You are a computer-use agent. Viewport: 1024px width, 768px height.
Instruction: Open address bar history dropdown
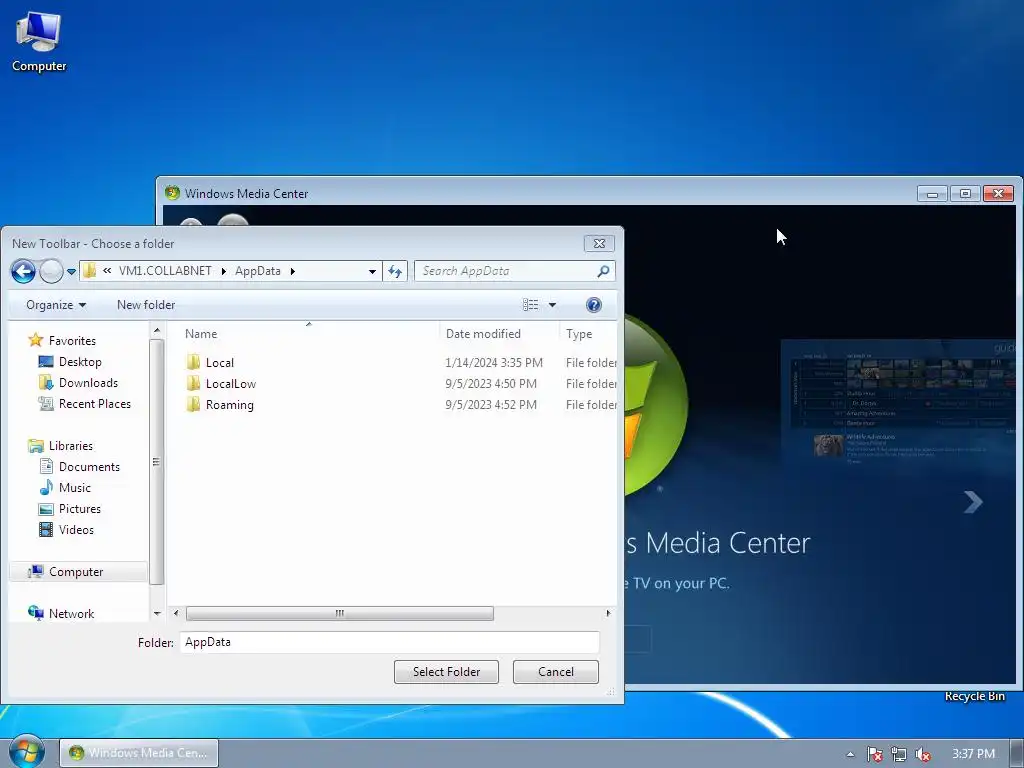(372, 271)
